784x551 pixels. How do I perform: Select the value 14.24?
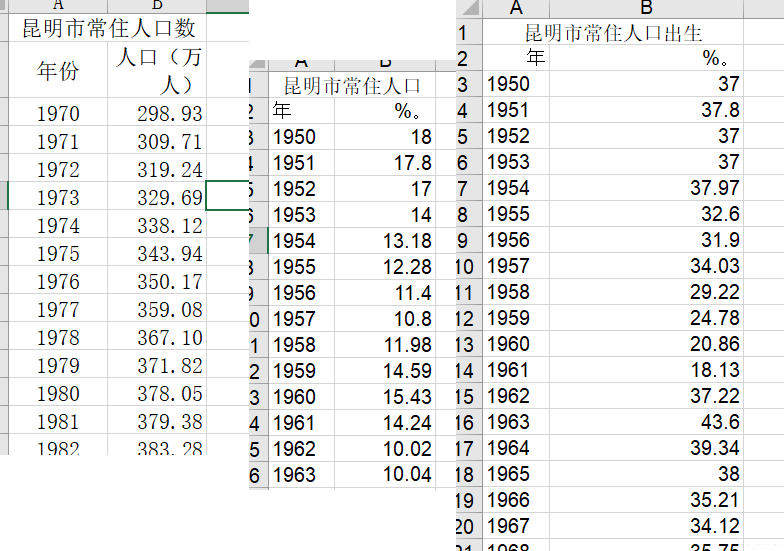384,422
